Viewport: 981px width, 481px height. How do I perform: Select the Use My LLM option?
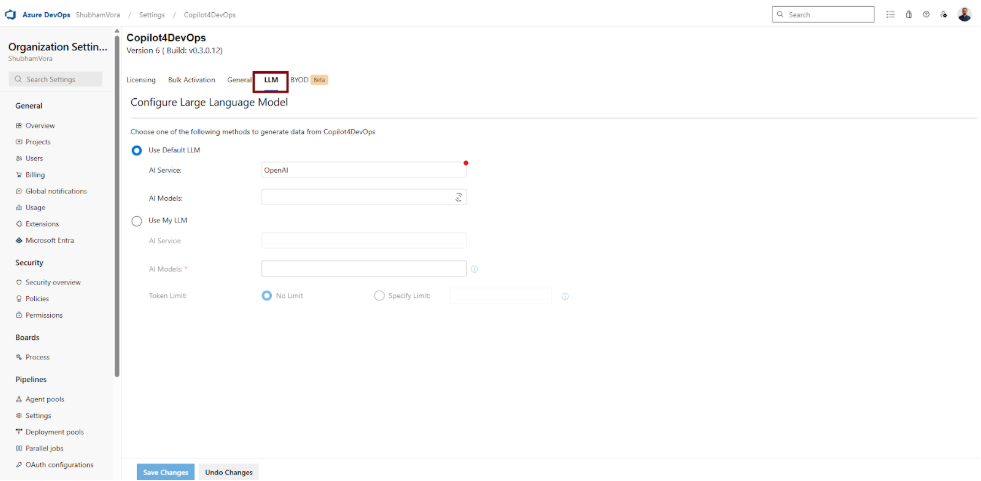coord(137,220)
